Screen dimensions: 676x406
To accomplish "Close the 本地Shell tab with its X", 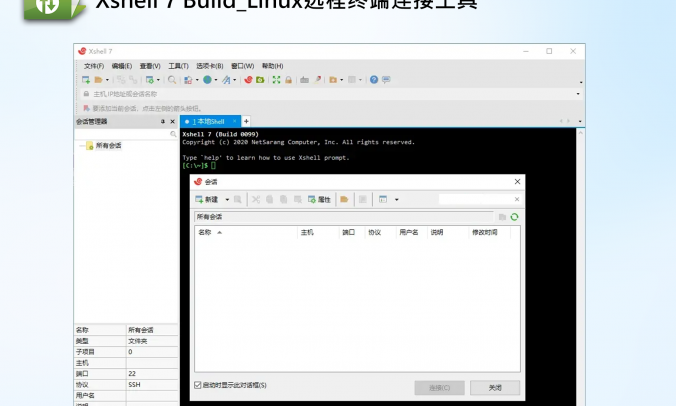I will (235, 122).
